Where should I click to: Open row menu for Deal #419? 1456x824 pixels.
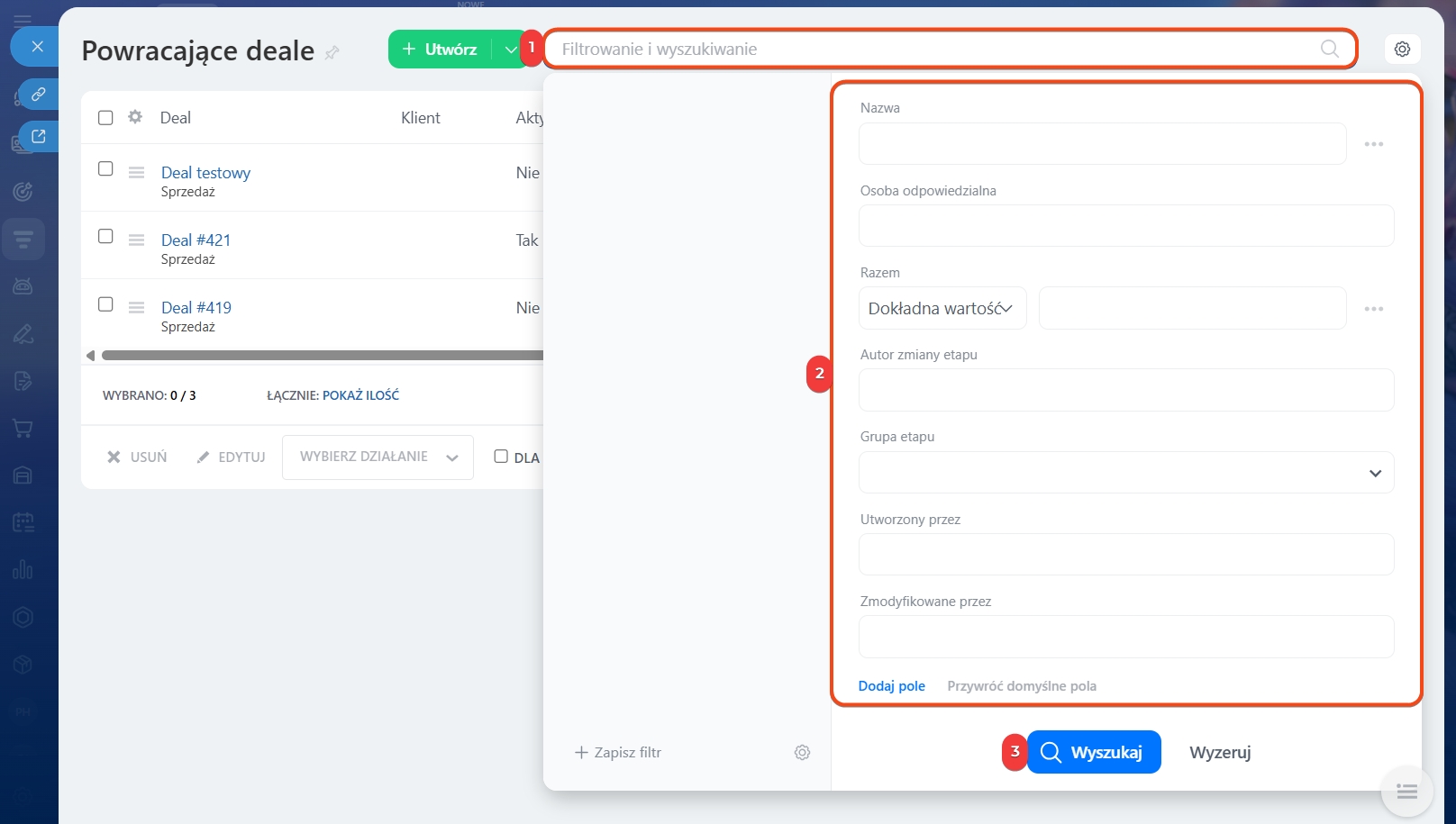click(x=136, y=307)
